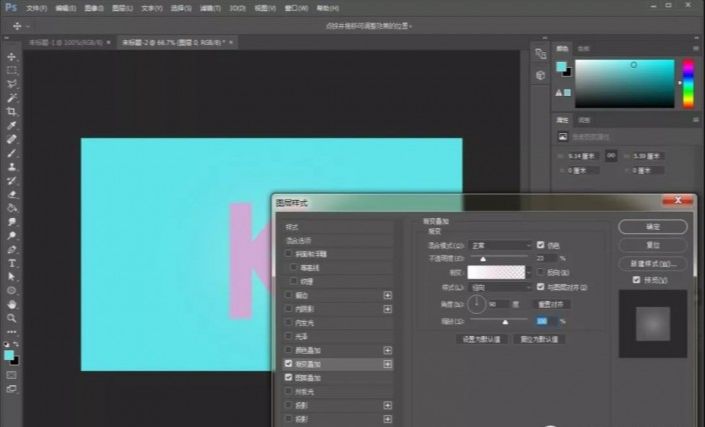The image size is (705, 427).
Task: Click the 复位为默认值 button
Action: coord(539,339)
